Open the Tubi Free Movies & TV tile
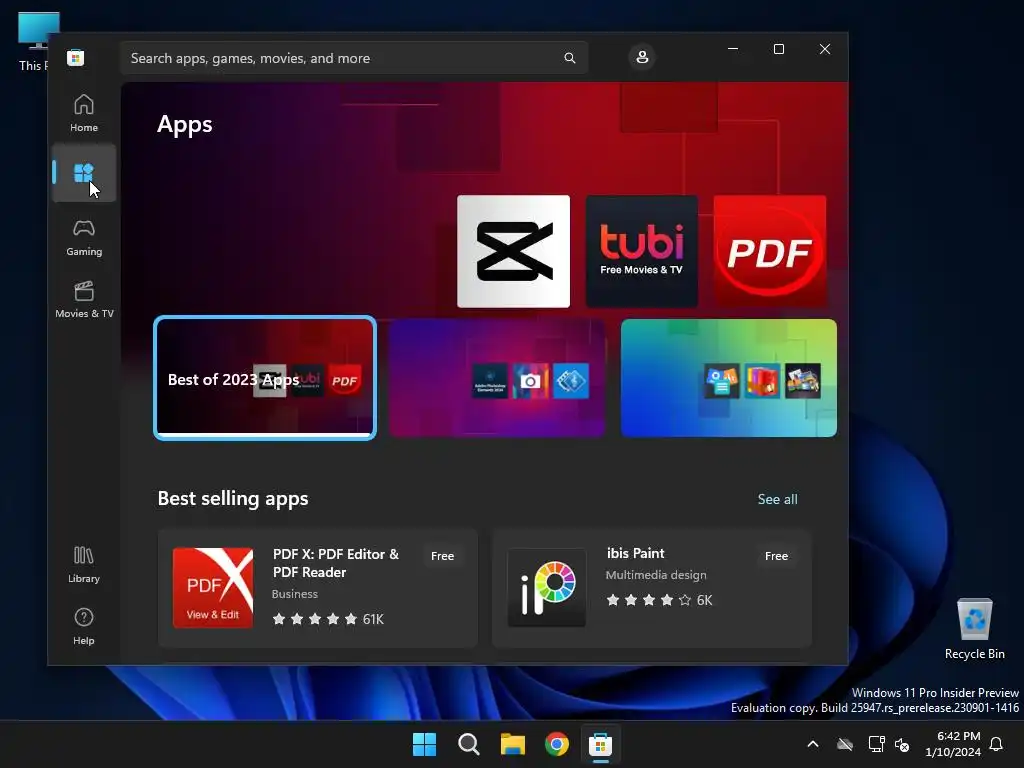Viewport: 1024px width, 768px height. point(641,251)
